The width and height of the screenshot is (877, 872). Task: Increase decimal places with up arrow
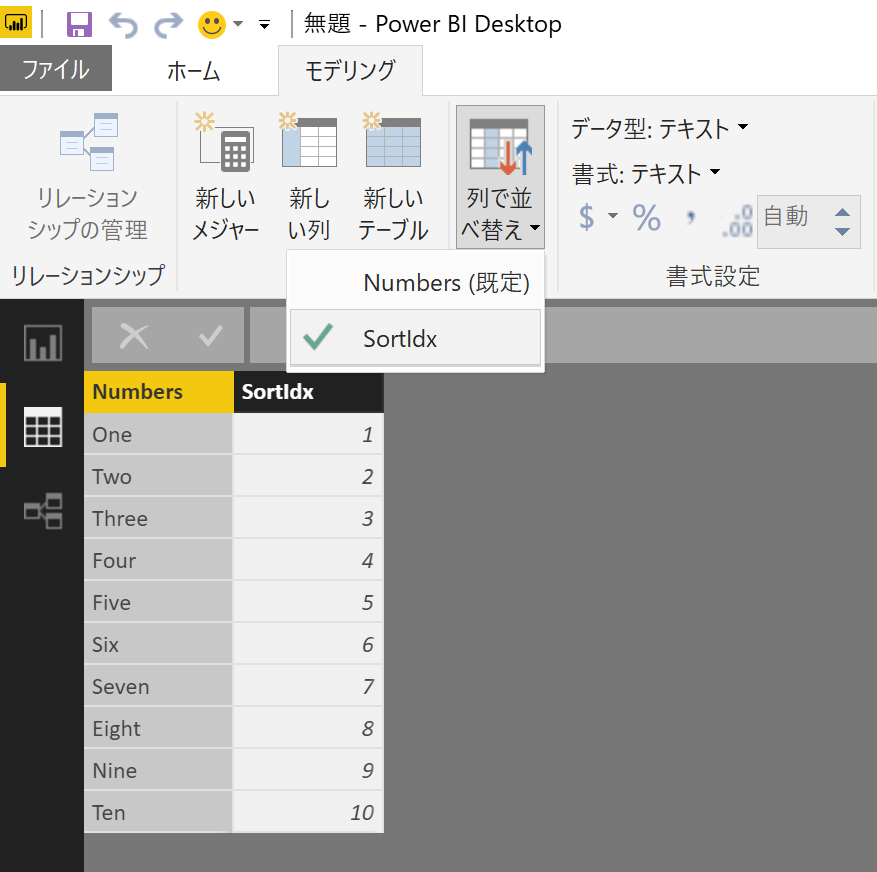(842, 212)
